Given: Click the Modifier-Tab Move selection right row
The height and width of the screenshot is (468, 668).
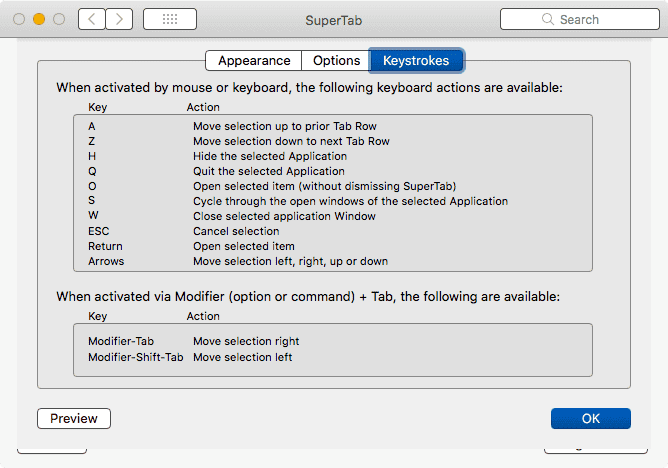Looking at the screenshot, I should click(x=333, y=341).
